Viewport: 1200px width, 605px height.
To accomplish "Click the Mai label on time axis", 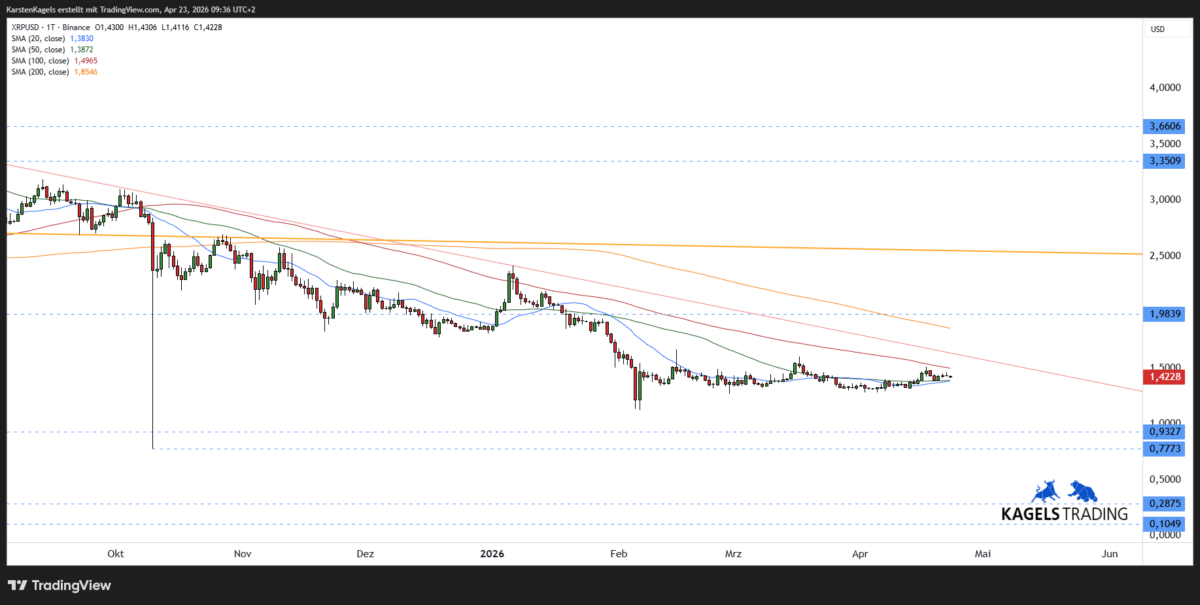I will click(x=984, y=553).
